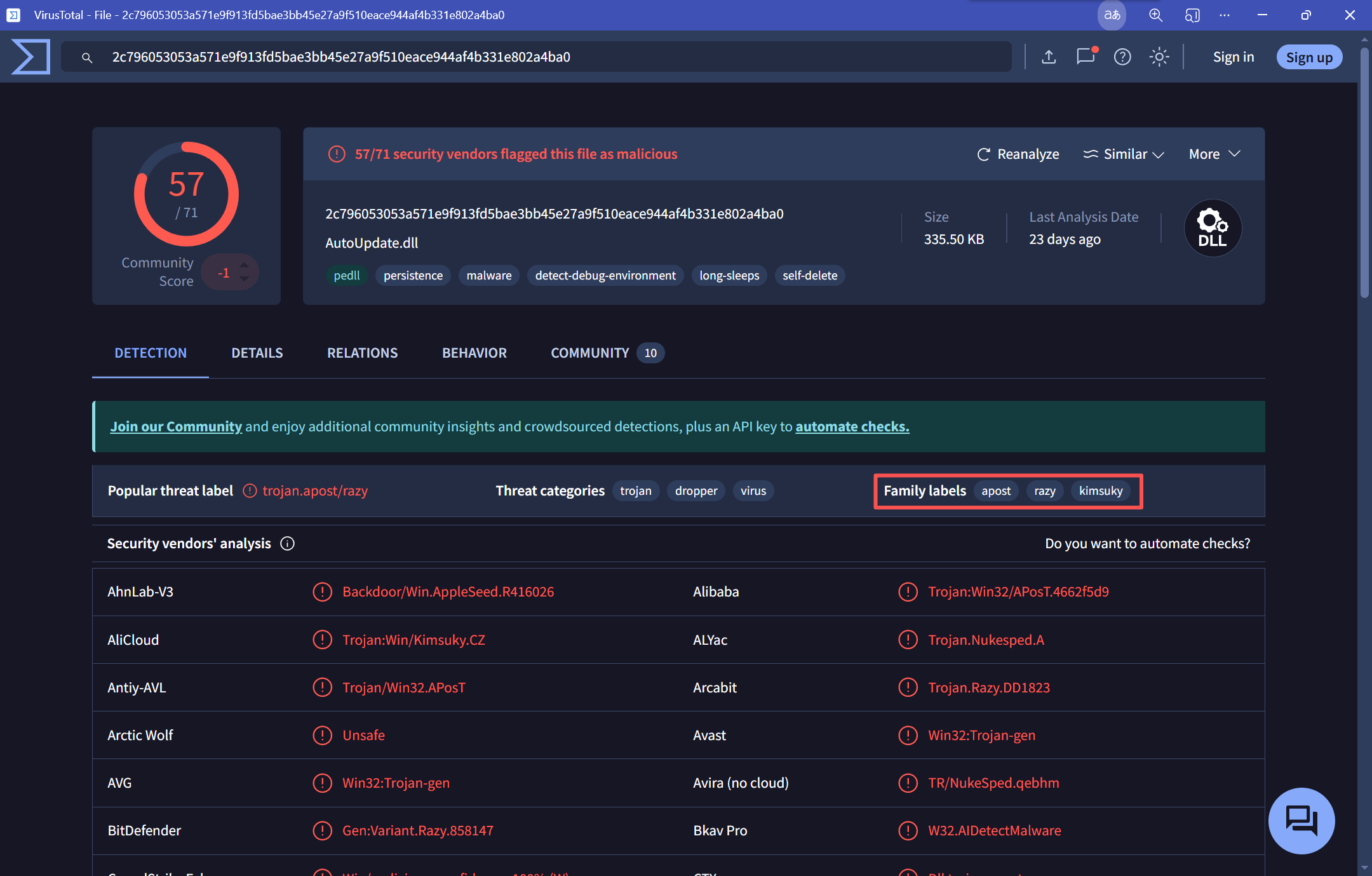Viewport: 1372px width, 876px height.
Task: Click the malware tag
Action: tap(489, 276)
